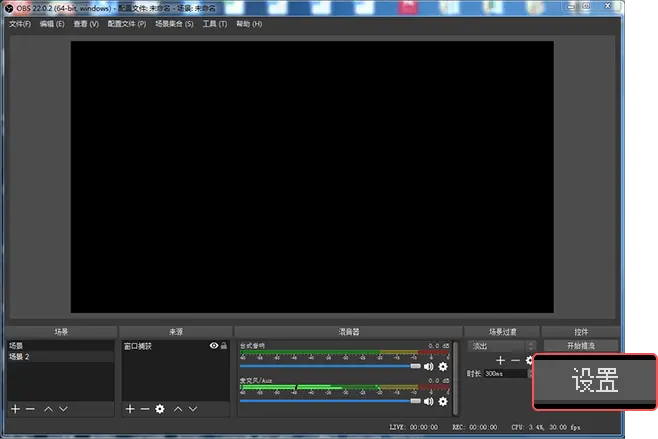Viewport: 658px width, 439px height.
Task: Click the 麦克风/Aux mixer channel label
Action: [256, 380]
